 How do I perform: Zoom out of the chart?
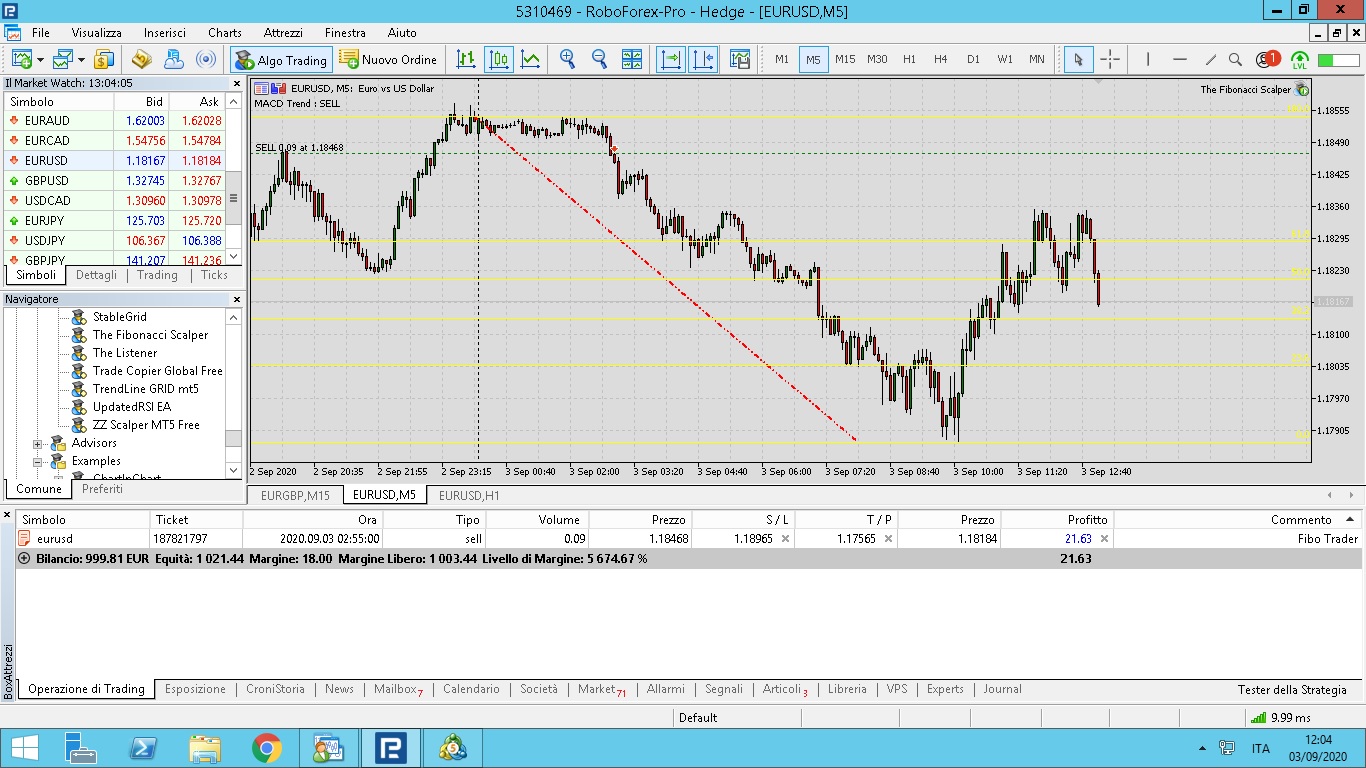tap(599, 60)
